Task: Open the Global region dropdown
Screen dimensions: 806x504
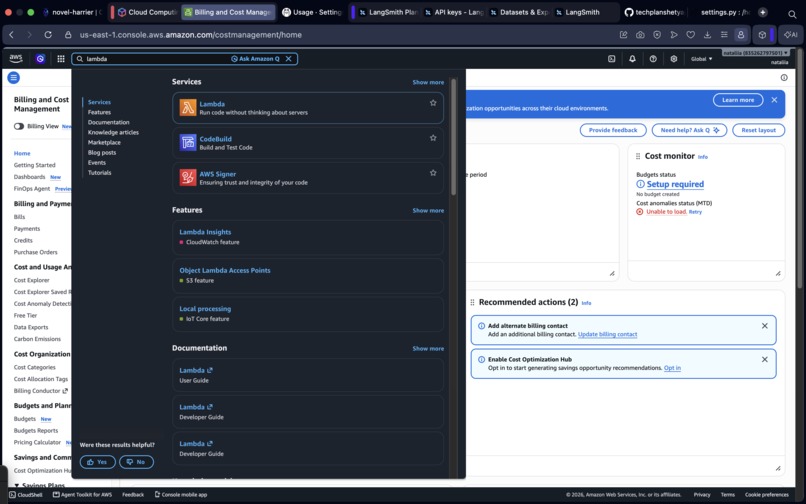Action: click(x=701, y=59)
